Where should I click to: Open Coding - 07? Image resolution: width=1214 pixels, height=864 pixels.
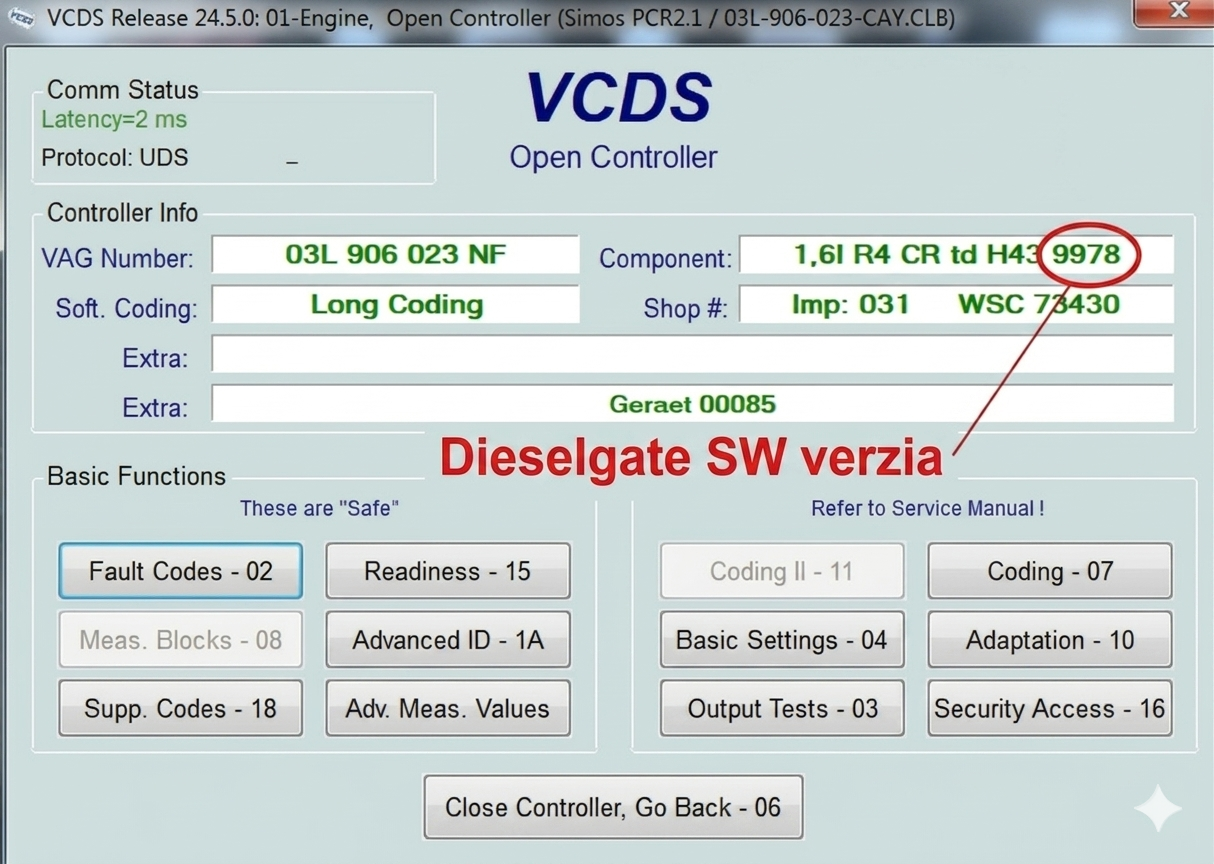tap(1050, 571)
